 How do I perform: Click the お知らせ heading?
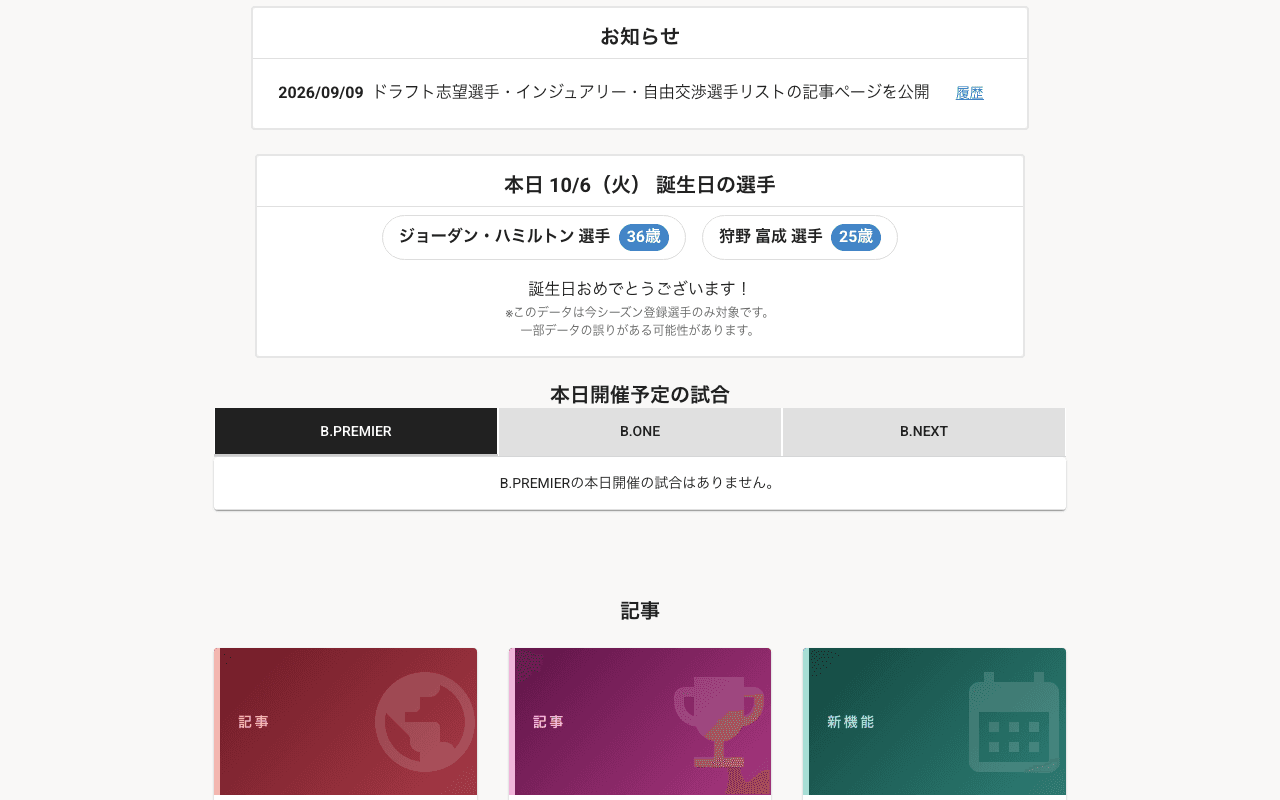[x=640, y=37]
